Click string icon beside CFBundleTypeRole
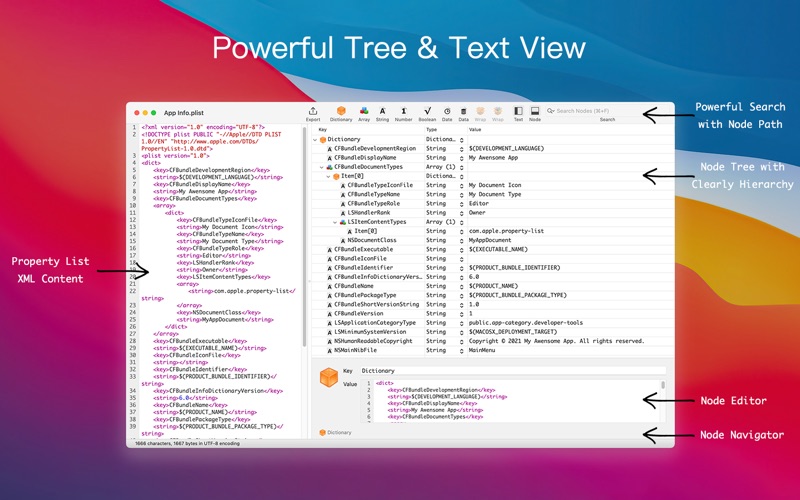Viewport: 800px width, 500px height. click(x=343, y=204)
